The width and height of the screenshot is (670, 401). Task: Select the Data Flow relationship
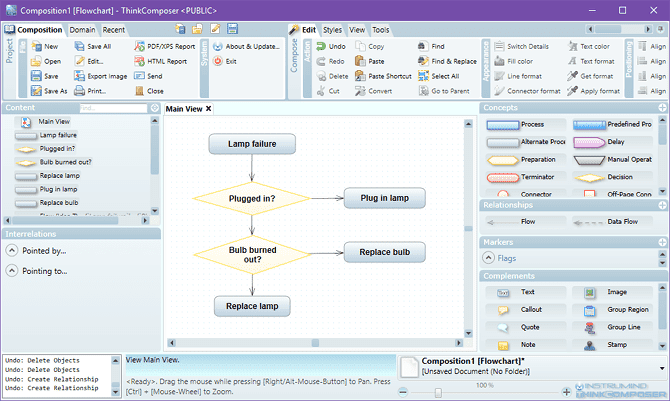[613, 222]
